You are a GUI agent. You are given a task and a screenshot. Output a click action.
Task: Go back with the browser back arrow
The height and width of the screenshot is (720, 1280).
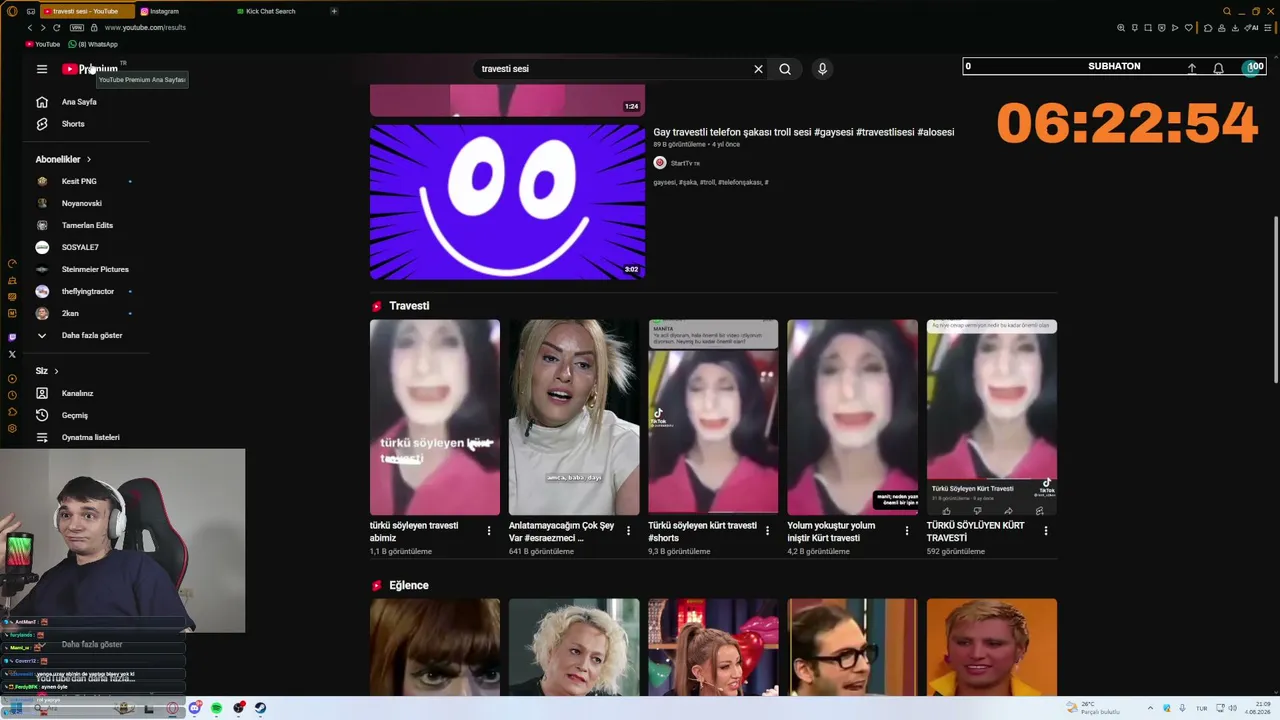click(x=30, y=28)
